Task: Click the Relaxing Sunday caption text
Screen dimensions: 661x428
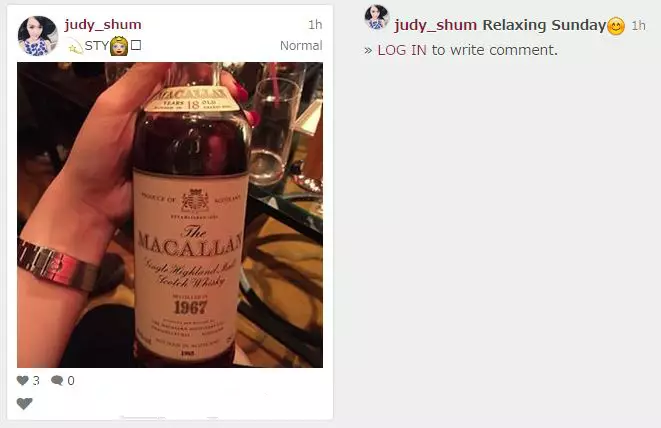Action: 544,25
